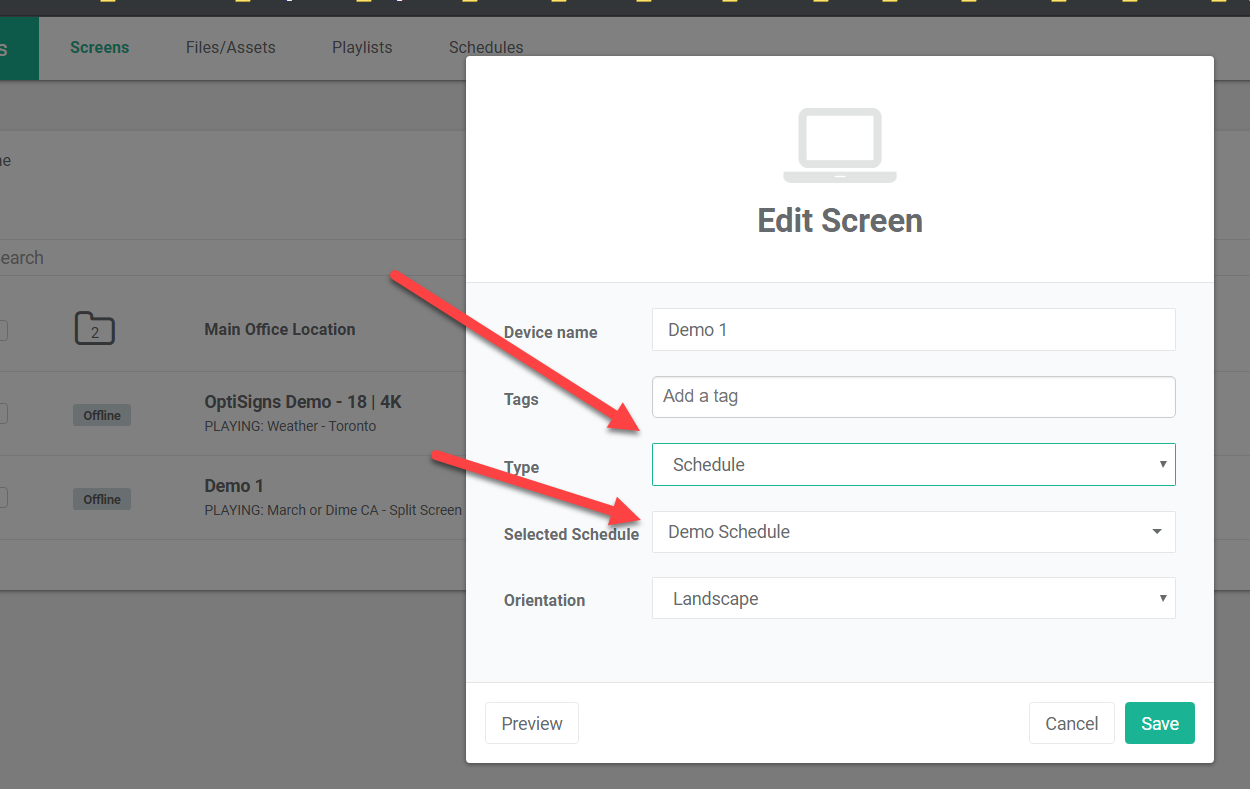The width and height of the screenshot is (1250, 789).
Task: Open the Orientation dropdown showing Landscape
Action: coord(913,598)
